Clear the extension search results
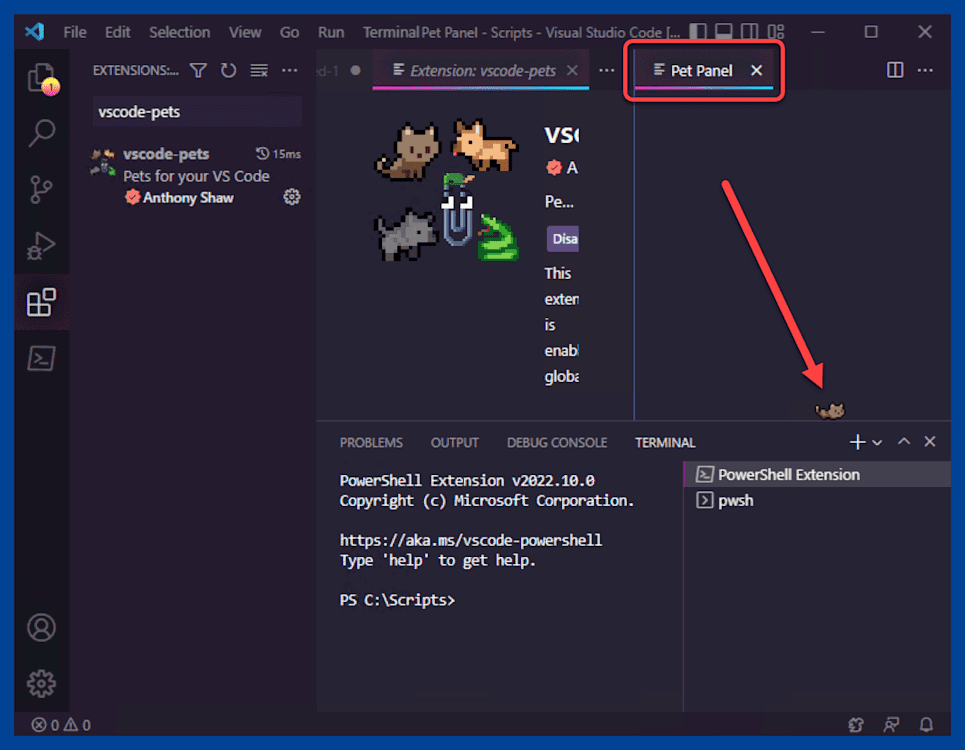This screenshot has width=965, height=750. (x=258, y=70)
